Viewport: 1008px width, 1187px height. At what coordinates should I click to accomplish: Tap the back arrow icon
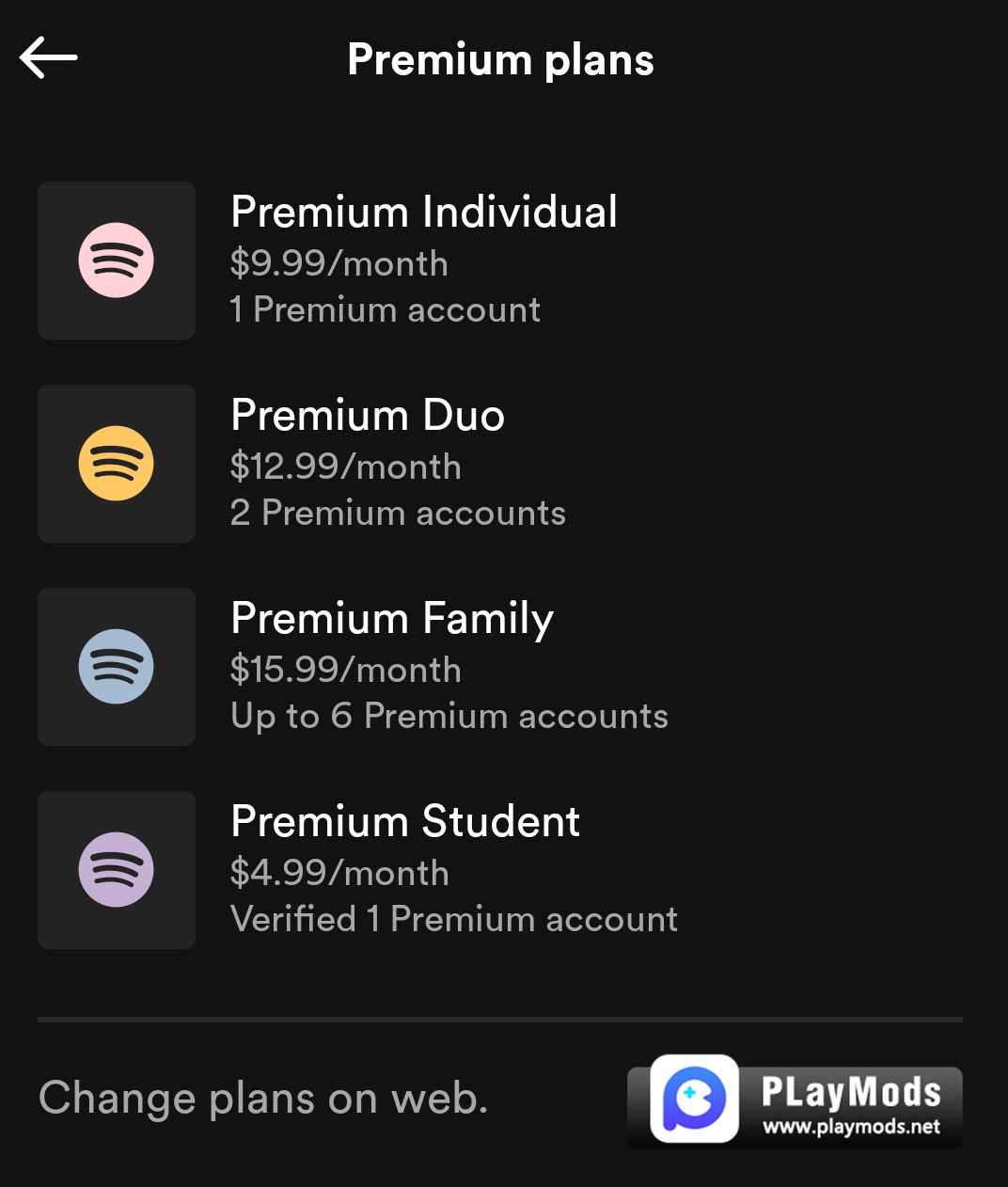tap(48, 57)
